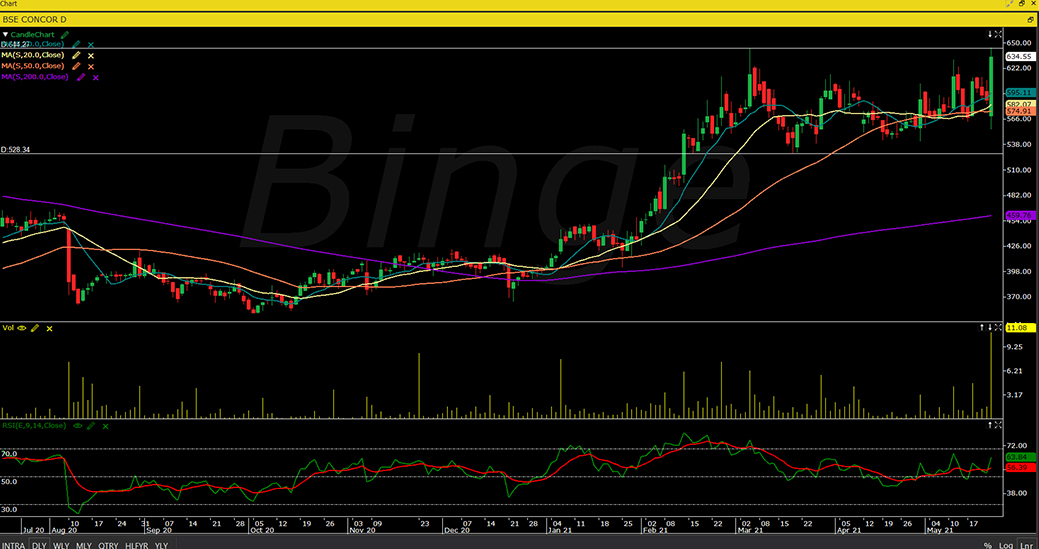Pin the Chart window using the pin icon
The image size is (1039, 549).
tap(1009, 4)
